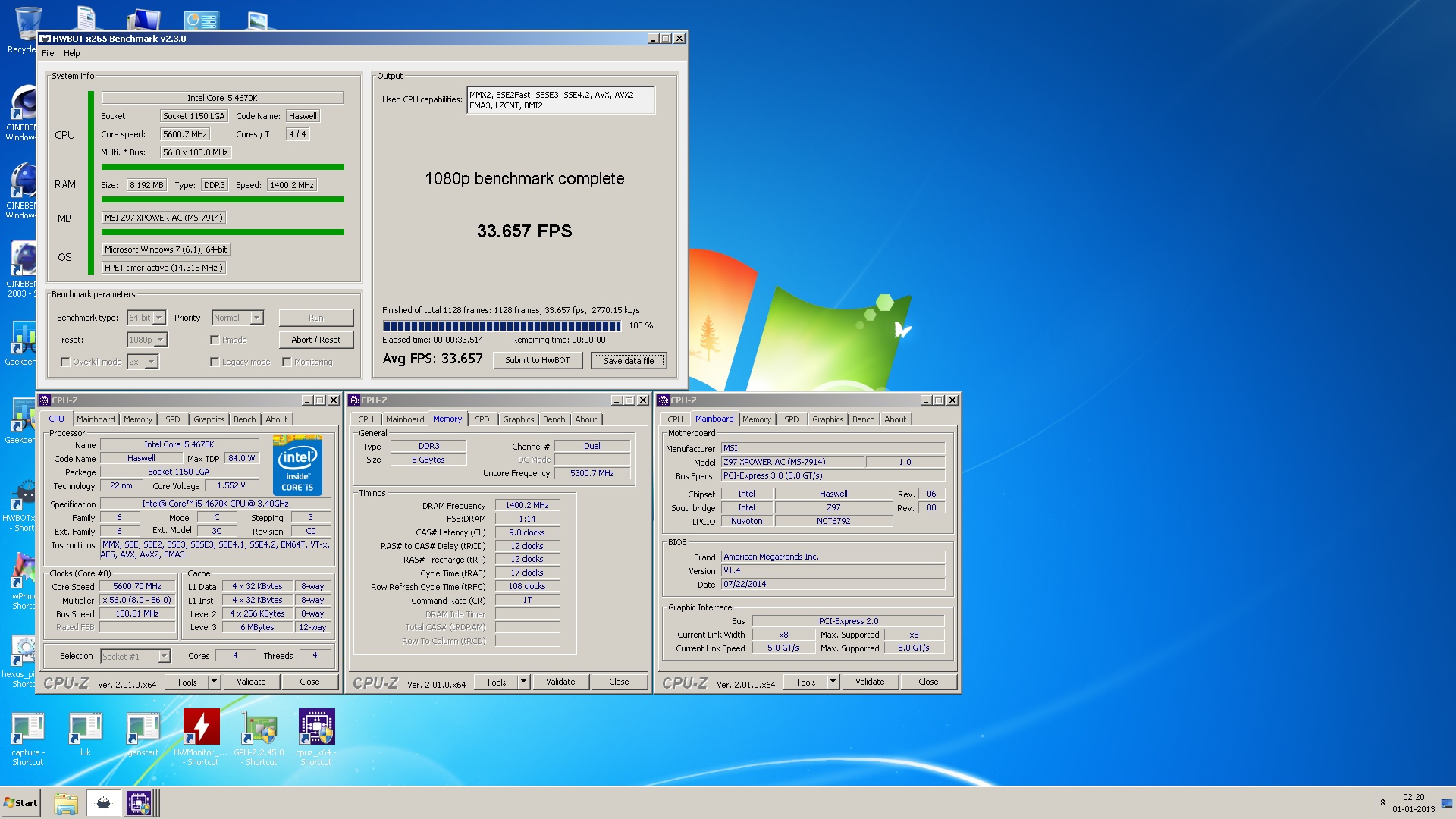Open the taskbar clock showing 02:20

[x=1414, y=803]
